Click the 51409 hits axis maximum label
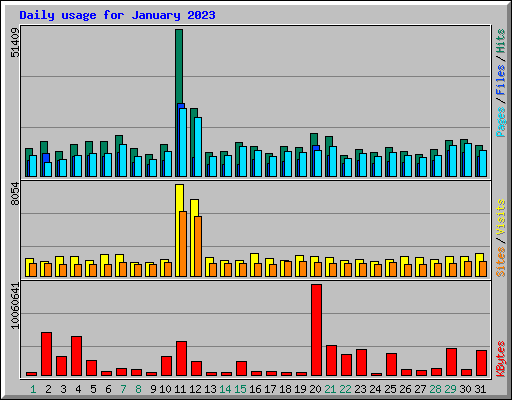Viewport: 512px width, 400px height. pyautogui.click(x=15, y=43)
